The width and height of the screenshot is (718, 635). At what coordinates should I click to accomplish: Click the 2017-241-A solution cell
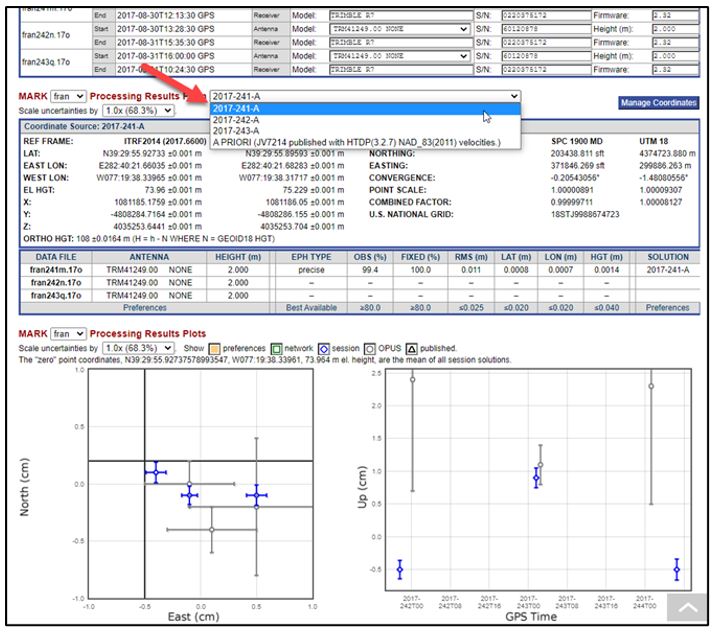point(668,270)
